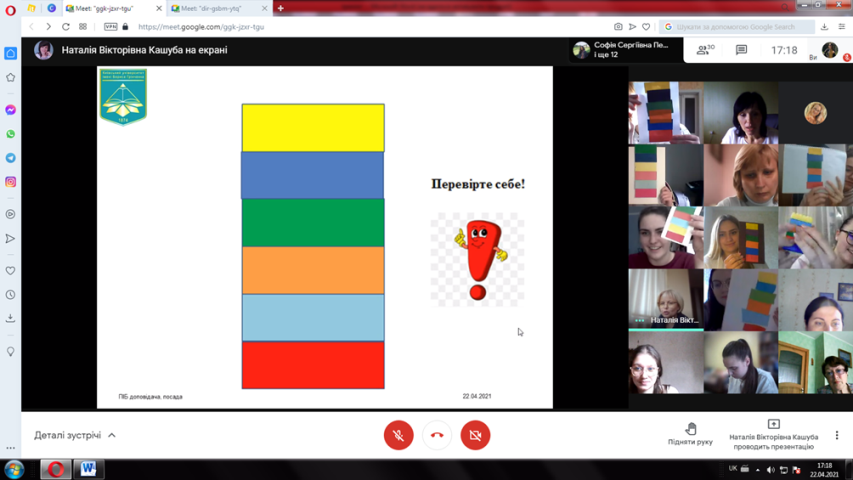
Task: Open WhatsApp in the Opera sidebar
Action: click(x=11, y=134)
